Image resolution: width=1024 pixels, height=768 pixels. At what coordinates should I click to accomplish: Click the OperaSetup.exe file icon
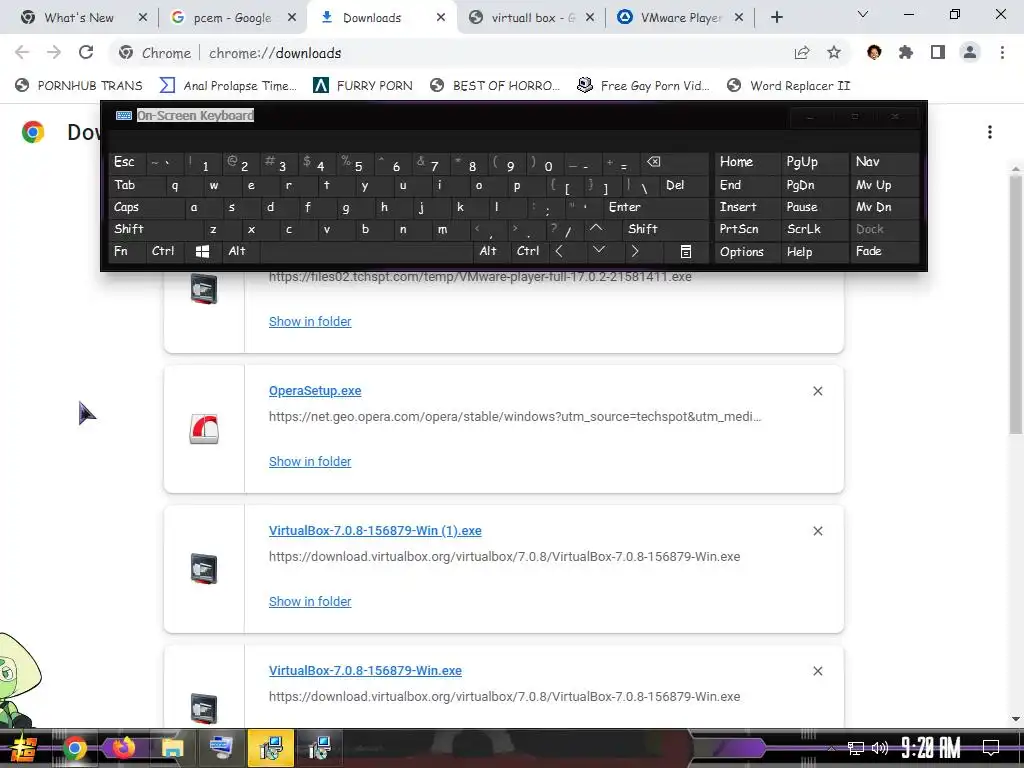204,429
